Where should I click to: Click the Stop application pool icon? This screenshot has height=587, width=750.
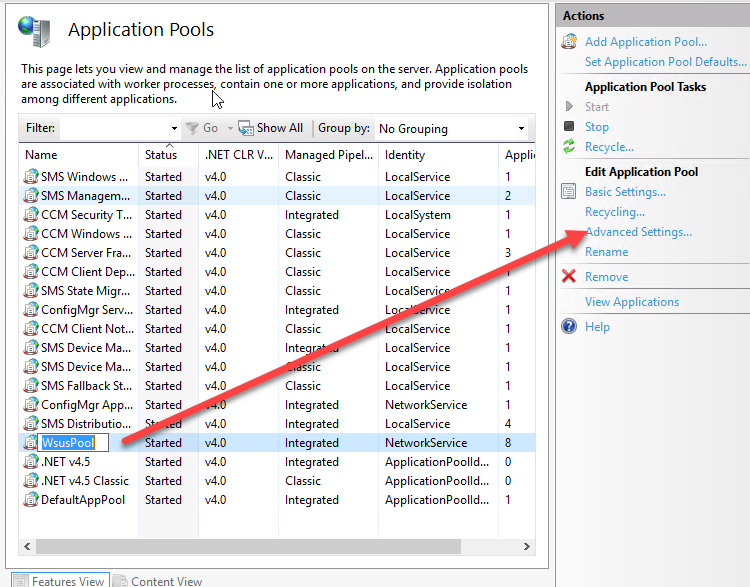(569, 127)
